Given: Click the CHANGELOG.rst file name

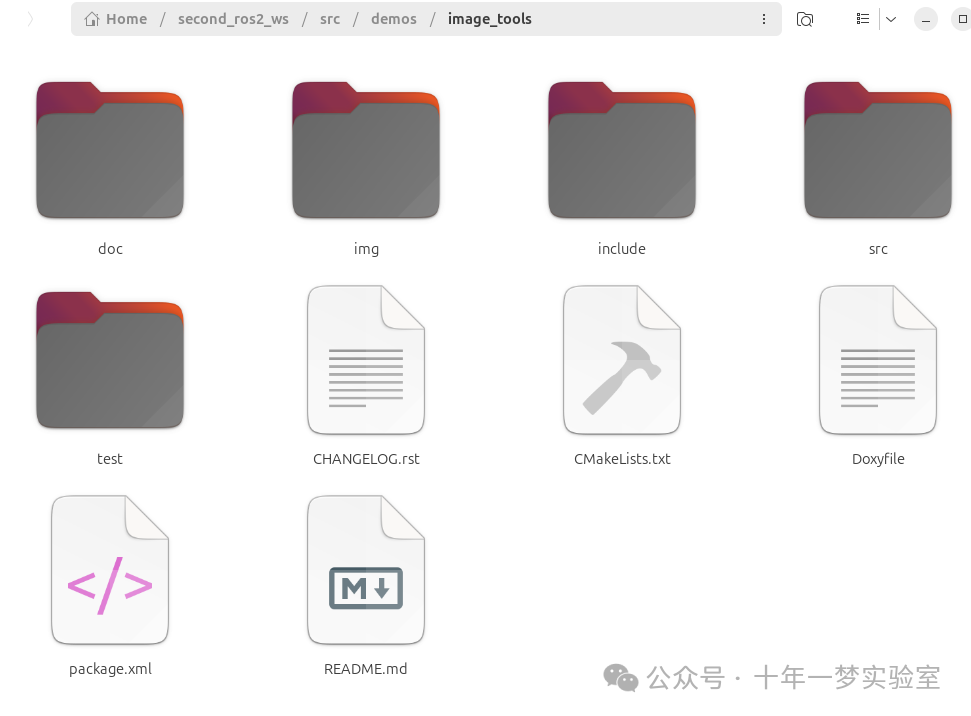Looking at the screenshot, I should click(x=366, y=459).
